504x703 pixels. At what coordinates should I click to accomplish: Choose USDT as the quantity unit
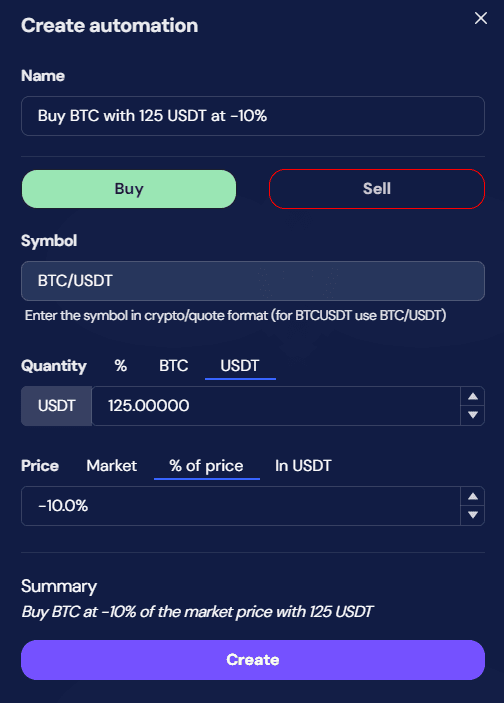[x=240, y=366]
